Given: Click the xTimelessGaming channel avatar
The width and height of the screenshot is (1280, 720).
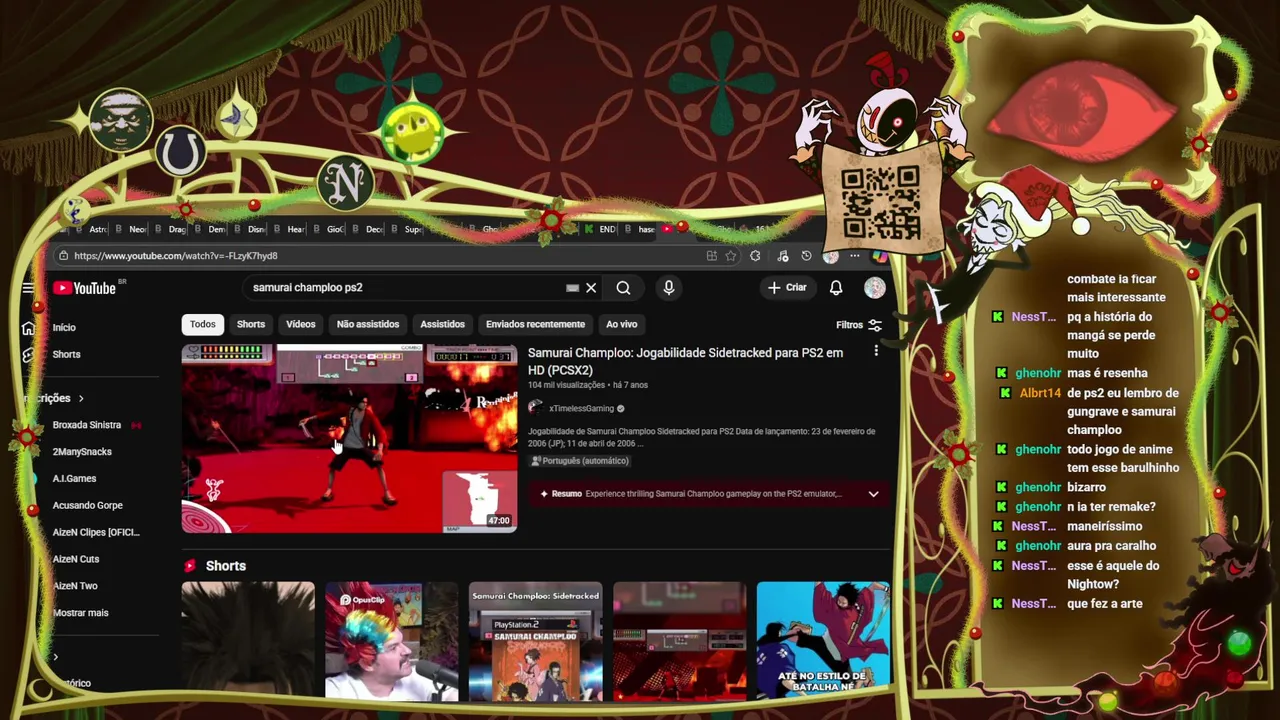Looking at the screenshot, I should pos(536,408).
